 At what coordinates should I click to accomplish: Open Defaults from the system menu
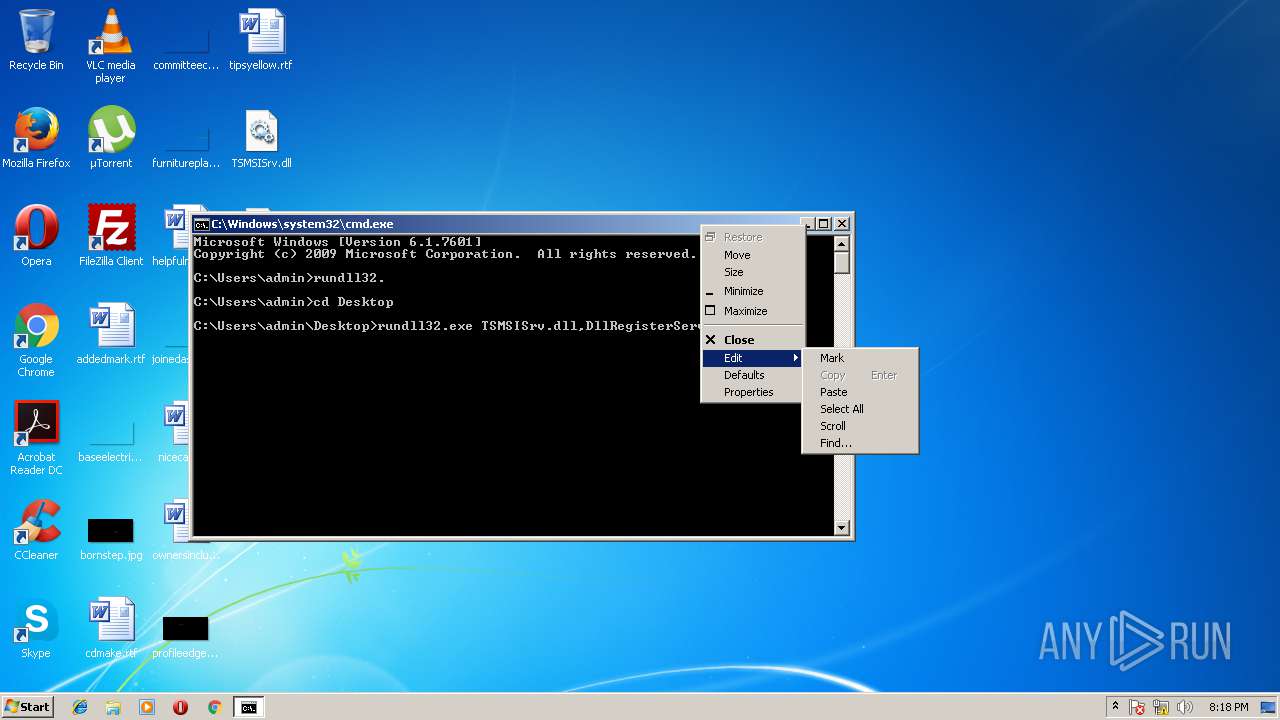tap(753, 375)
